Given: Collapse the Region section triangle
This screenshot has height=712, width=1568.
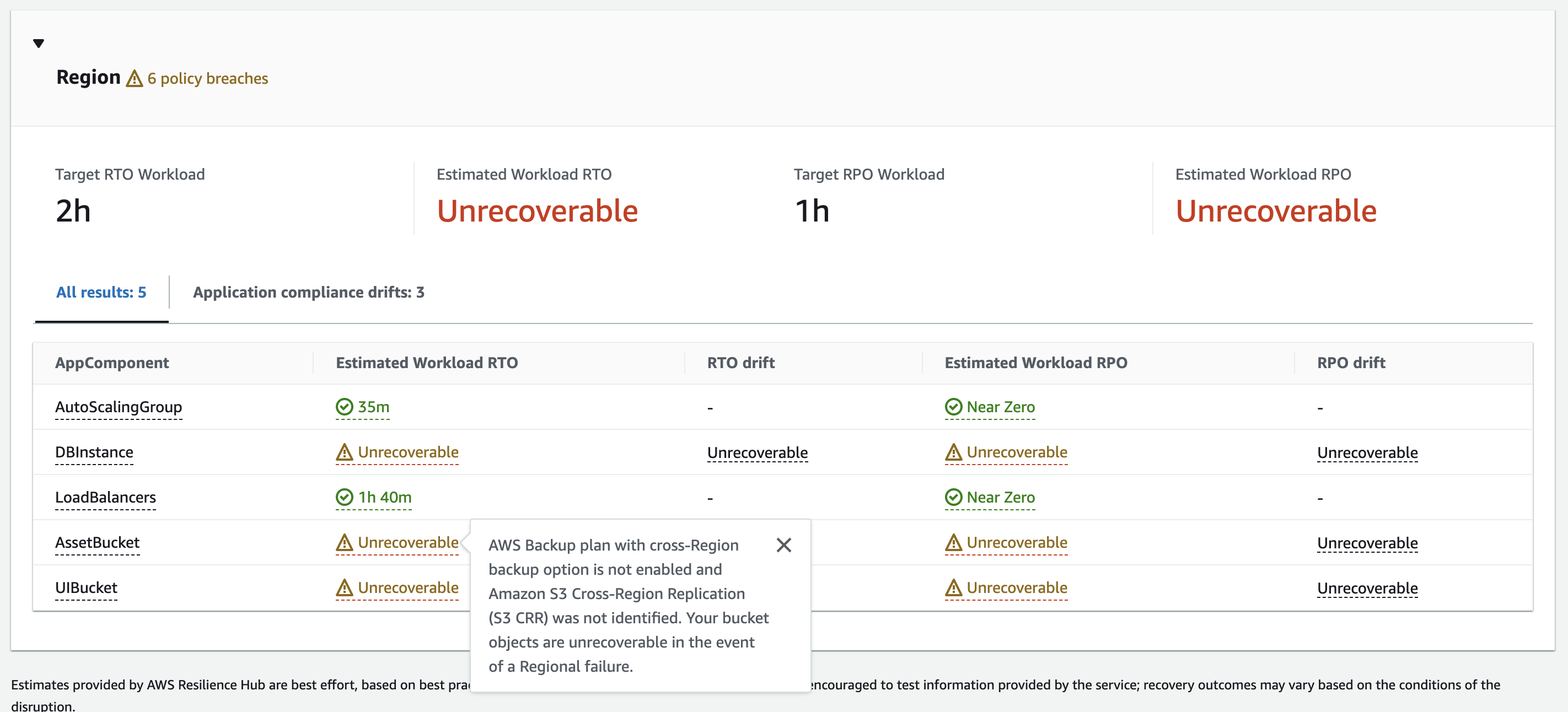Looking at the screenshot, I should (x=39, y=43).
